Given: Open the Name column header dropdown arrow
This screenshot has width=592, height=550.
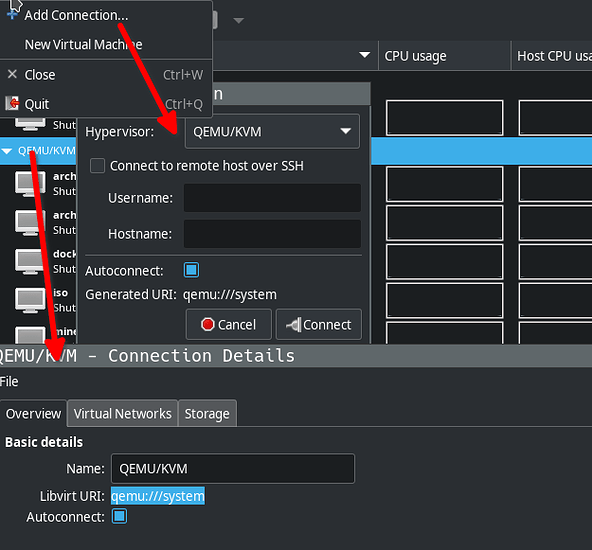Looking at the screenshot, I should [x=364, y=55].
